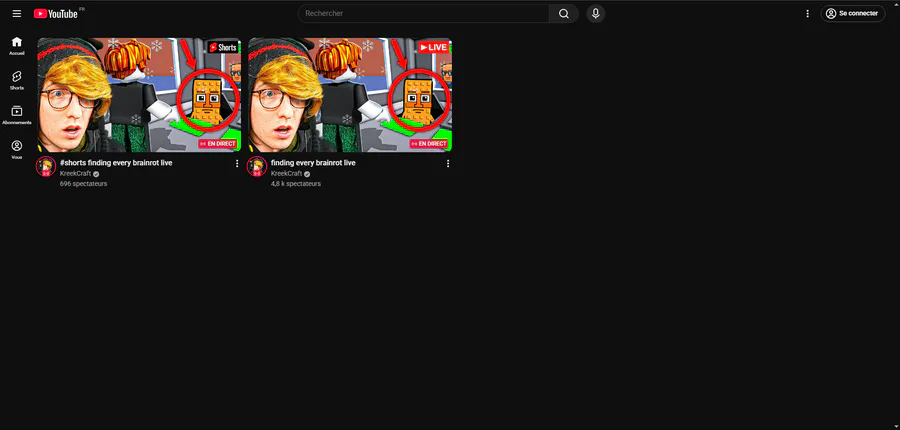Click the title 'finding every brainrot live' without #shorts
The width and height of the screenshot is (900, 430).
(x=313, y=163)
